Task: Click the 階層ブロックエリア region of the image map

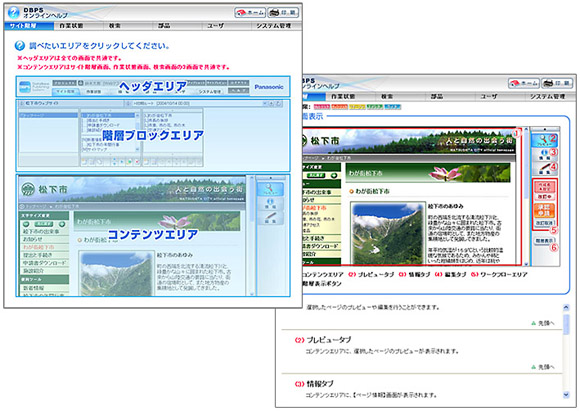Action: pos(153,135)
